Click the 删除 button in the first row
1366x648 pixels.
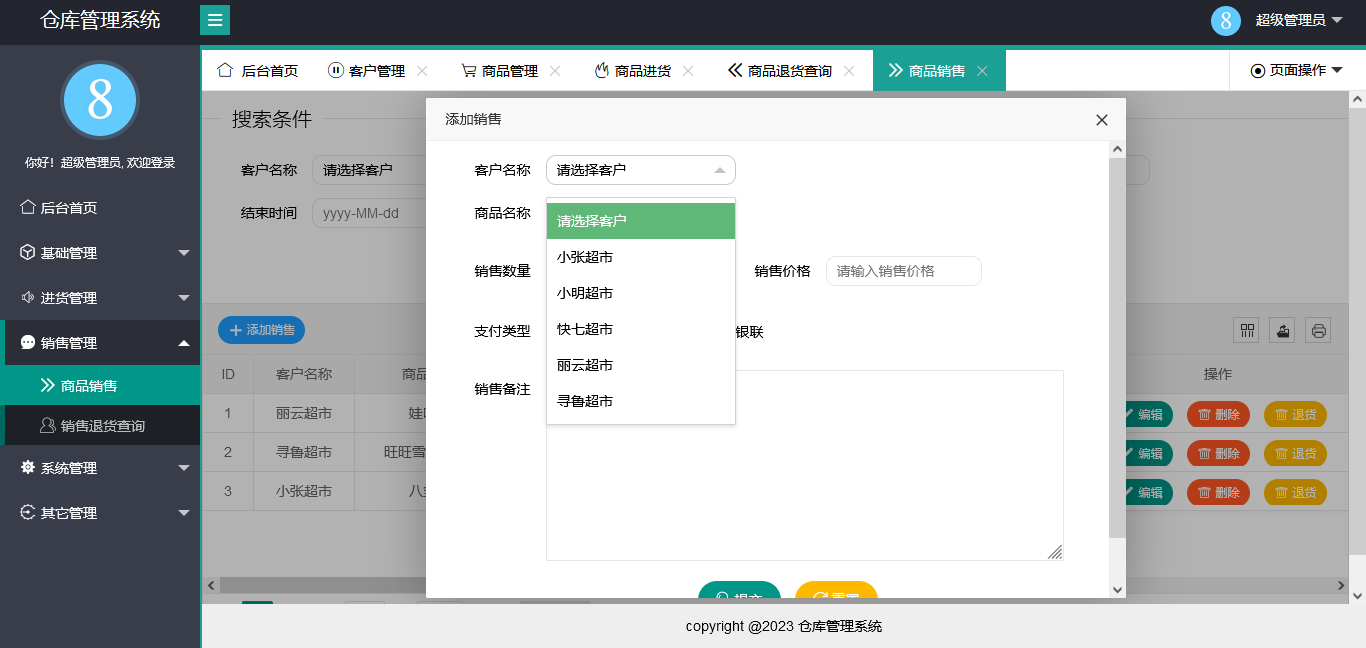(x=1218, y=414)
